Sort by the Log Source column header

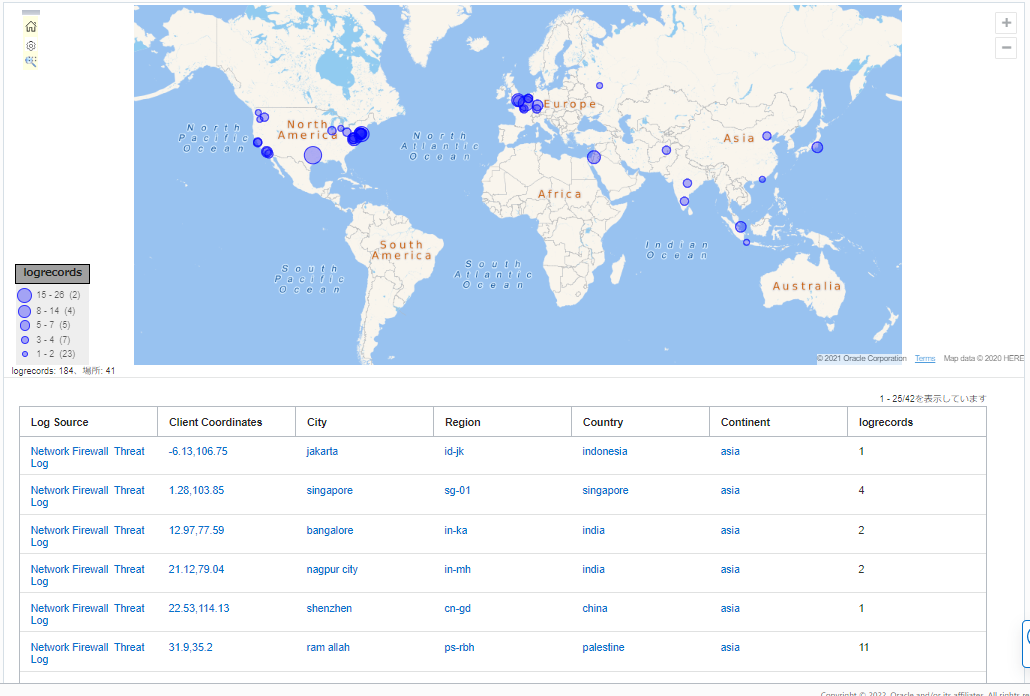click(60, 422)
